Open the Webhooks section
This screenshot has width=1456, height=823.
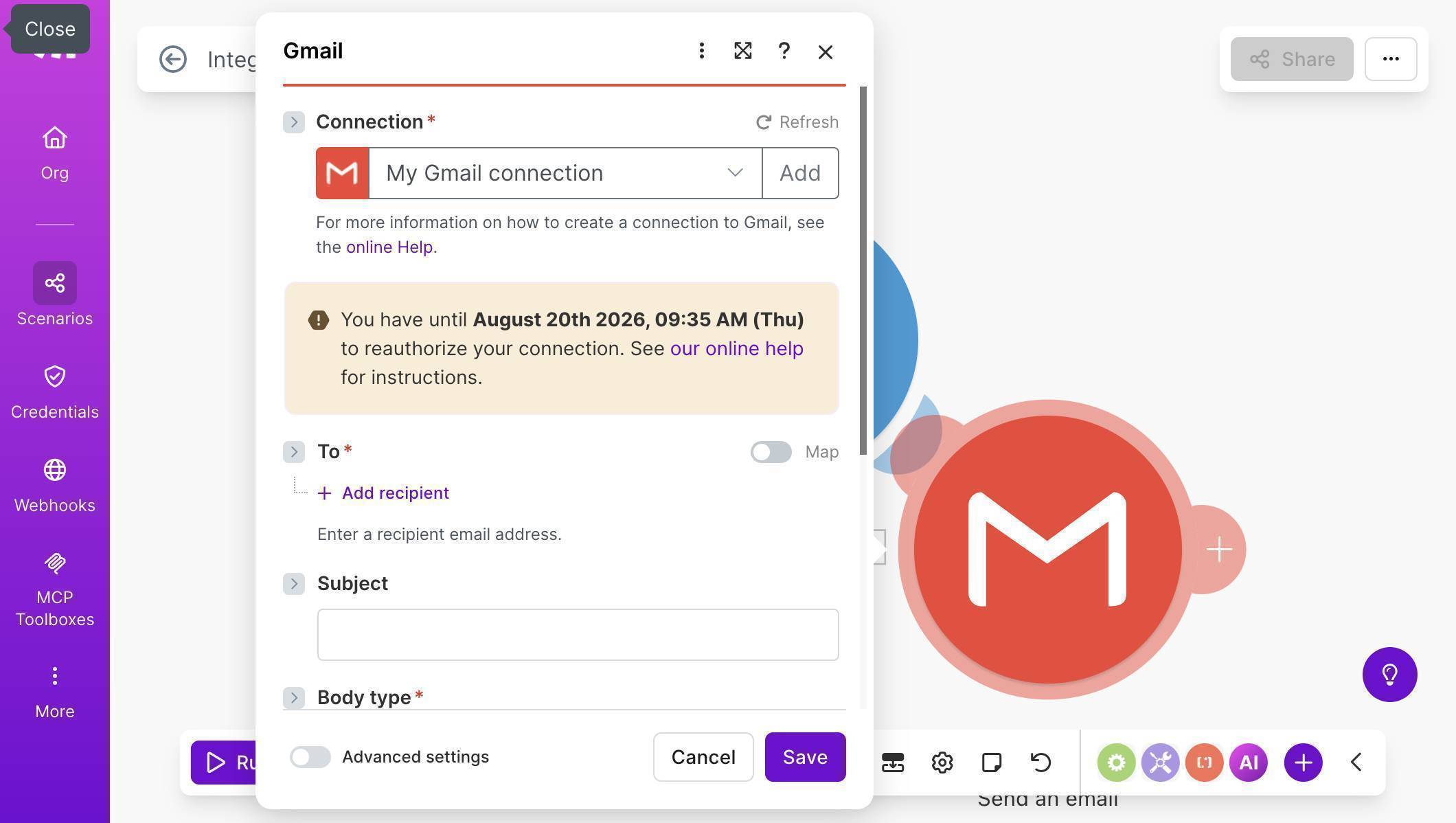point(54,482)
